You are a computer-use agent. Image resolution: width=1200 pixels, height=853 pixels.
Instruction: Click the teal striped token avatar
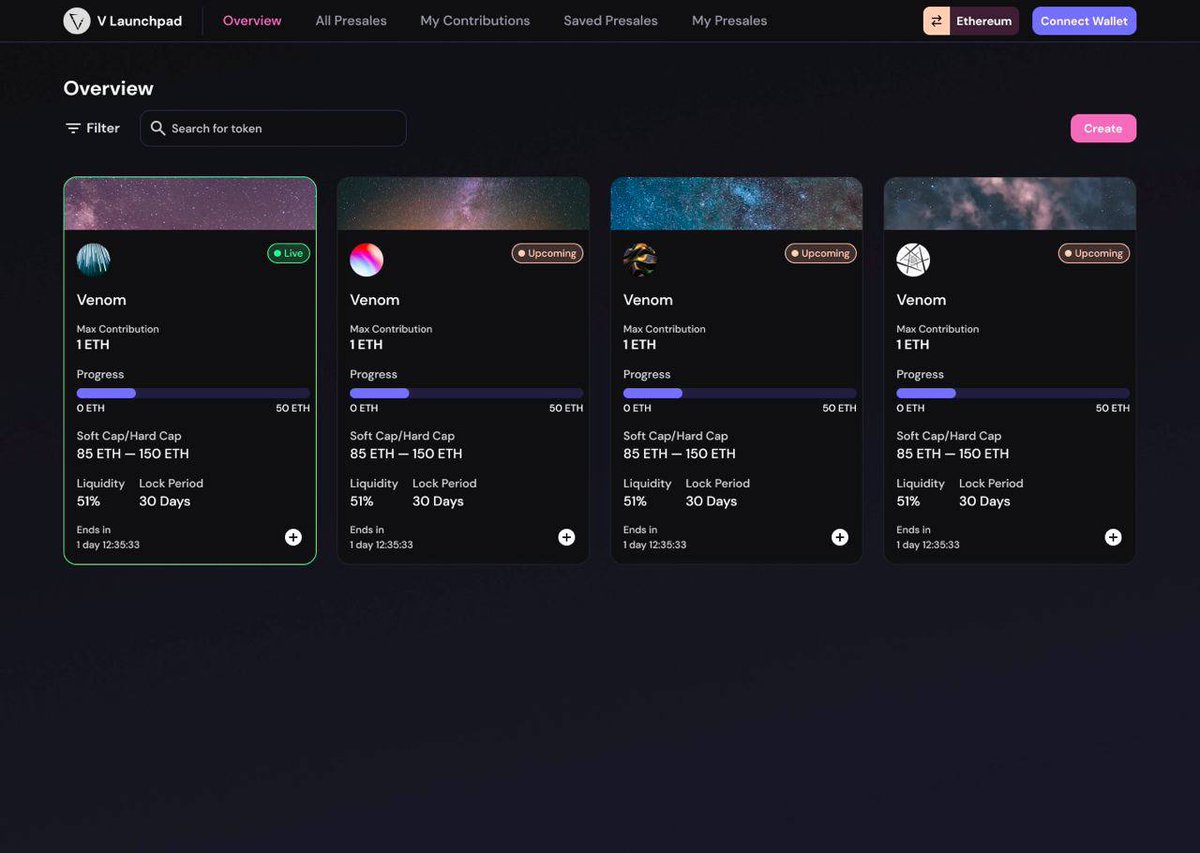pos(94,260)
